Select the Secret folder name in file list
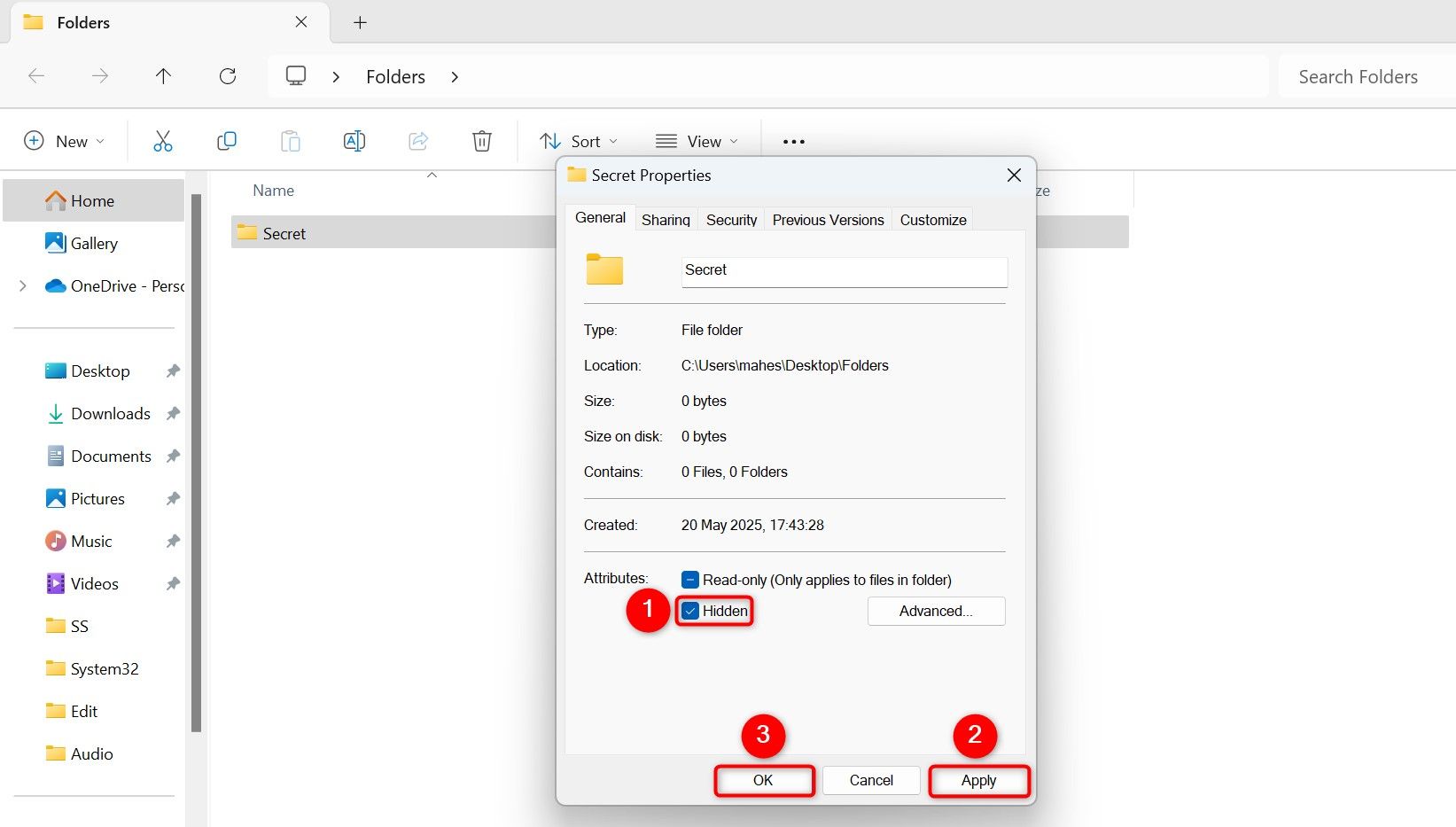Screen dimensions: 1456x827 pyautogui.click(x=284, y=234)
